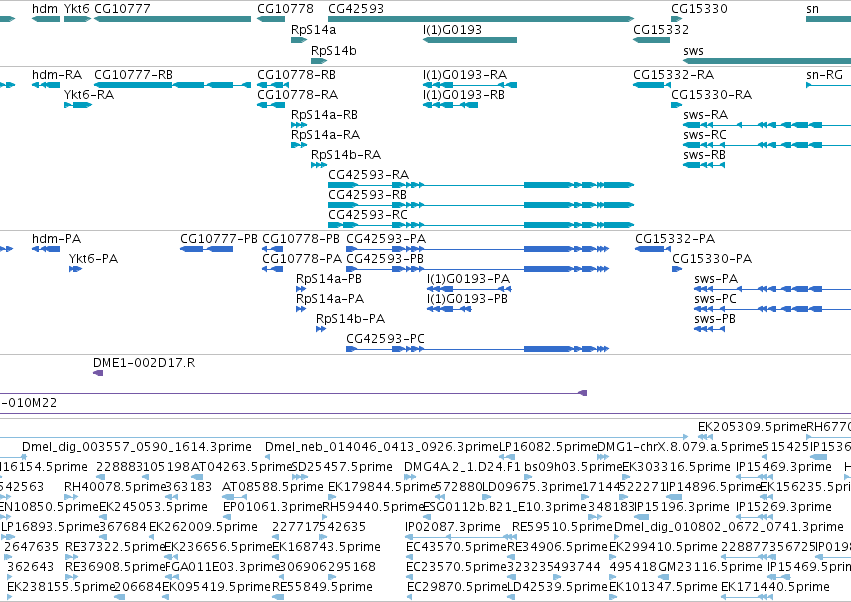The image size is (851, 602).
Task: Select transcript sws-RA label
Action: pyautogui.click(x=706, y=115)
